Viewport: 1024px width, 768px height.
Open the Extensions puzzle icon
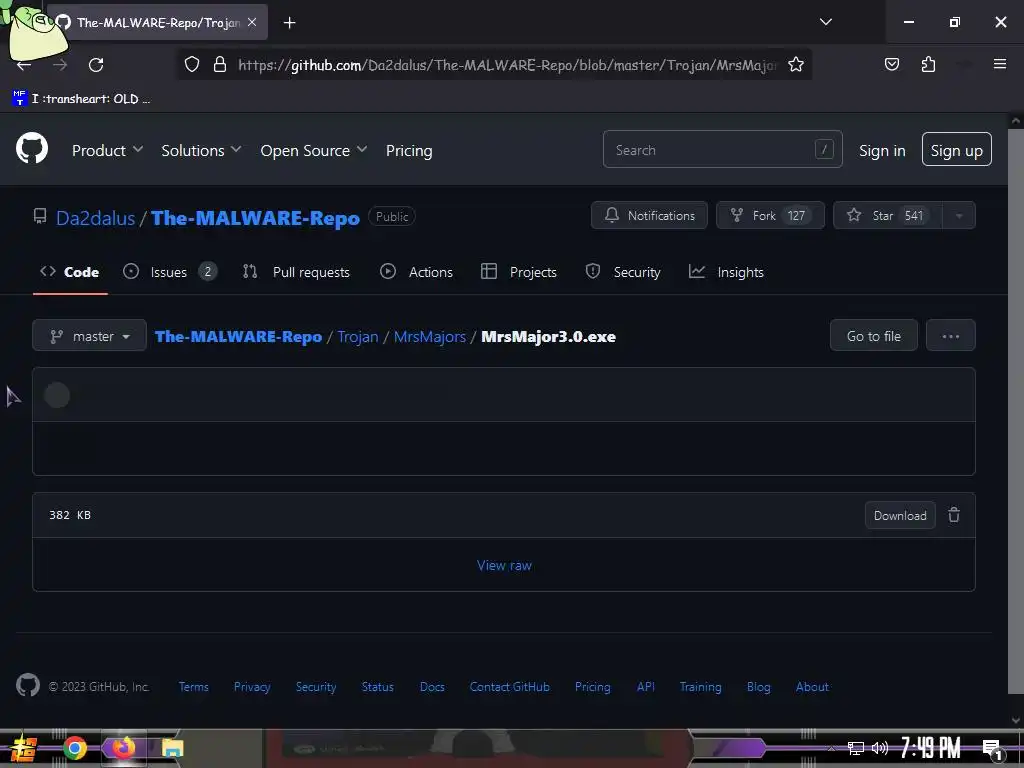928,64
